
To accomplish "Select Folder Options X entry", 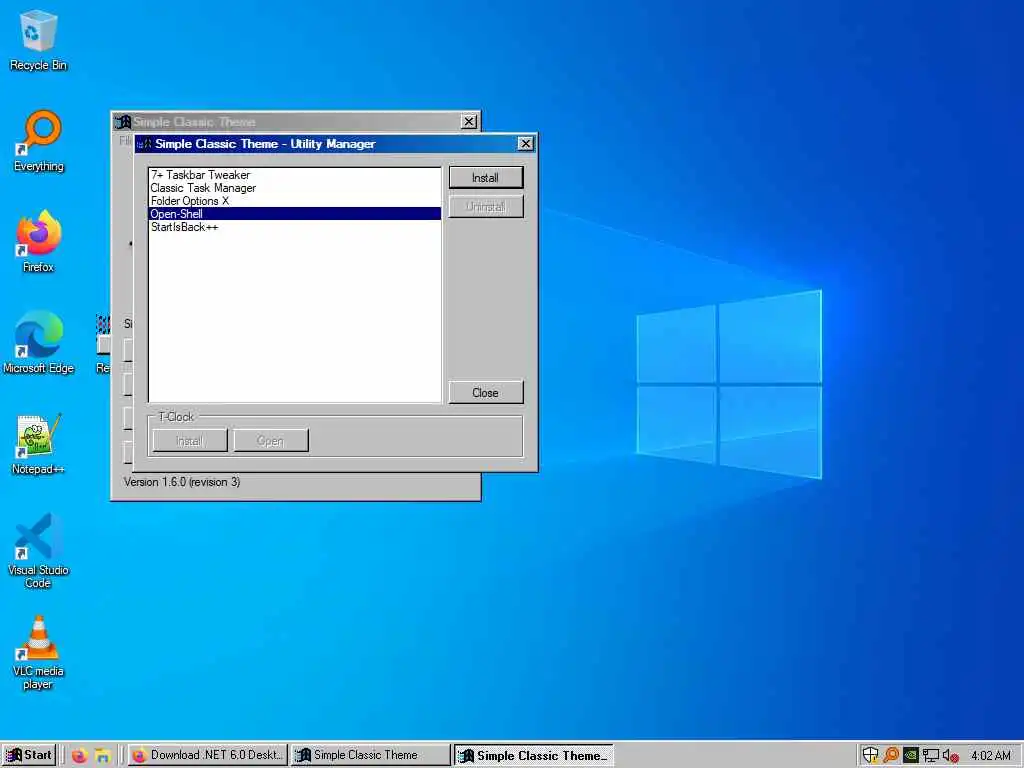I will pos(295,201).
